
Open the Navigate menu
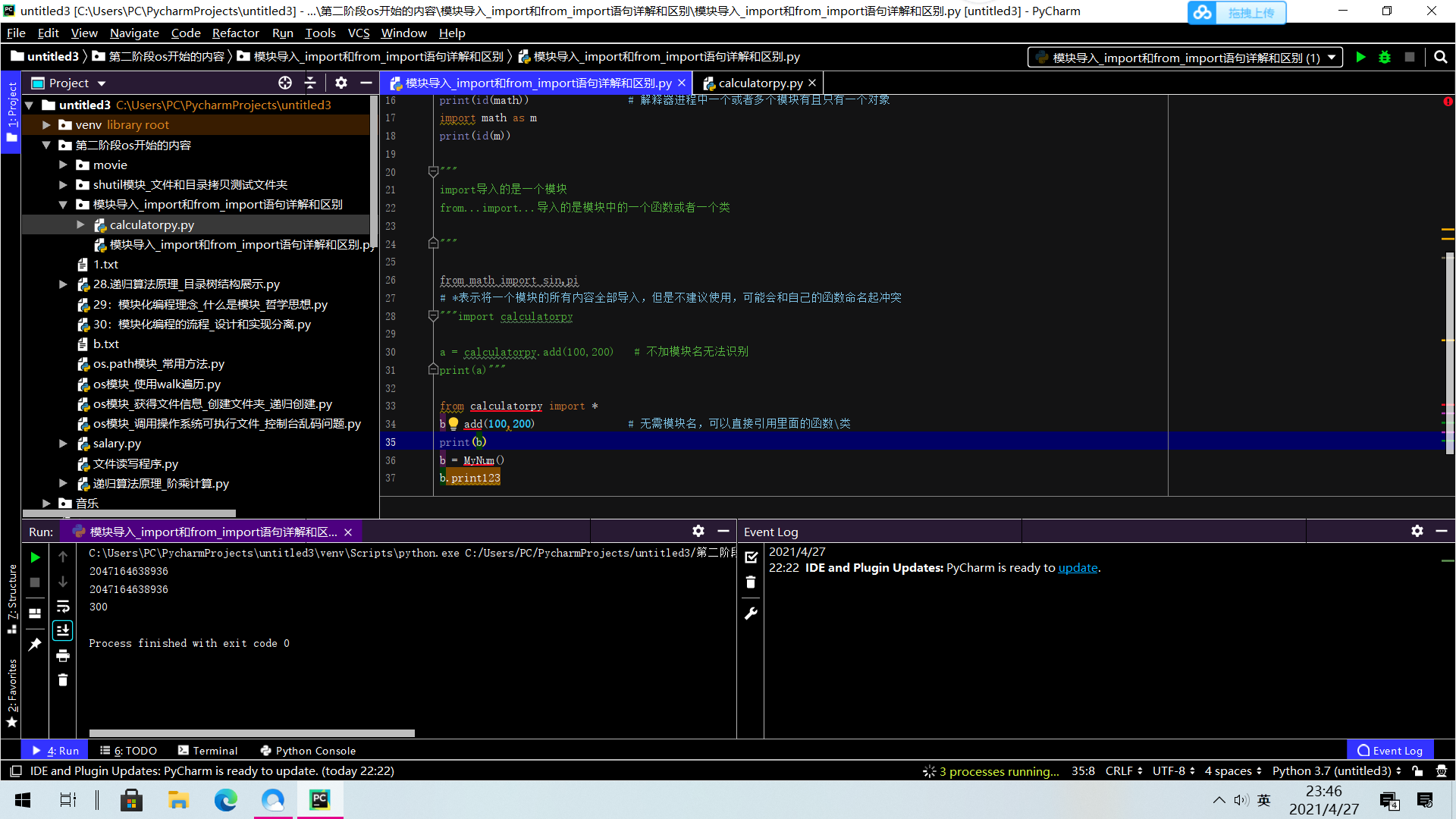(134, 33)
